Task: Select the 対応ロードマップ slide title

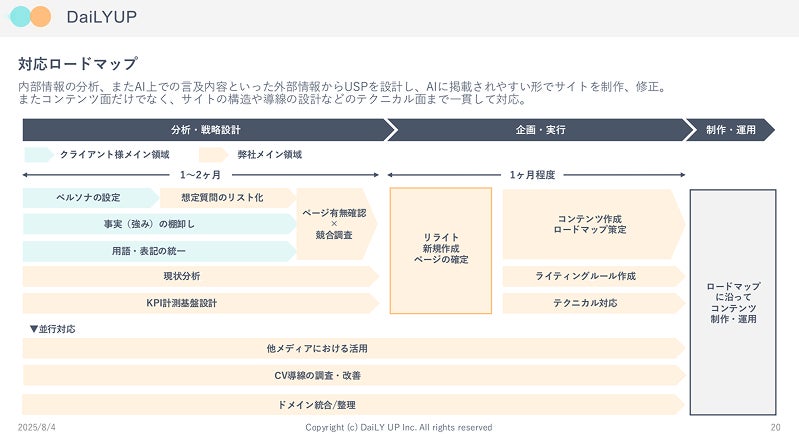Action: [x=78, y=64]
